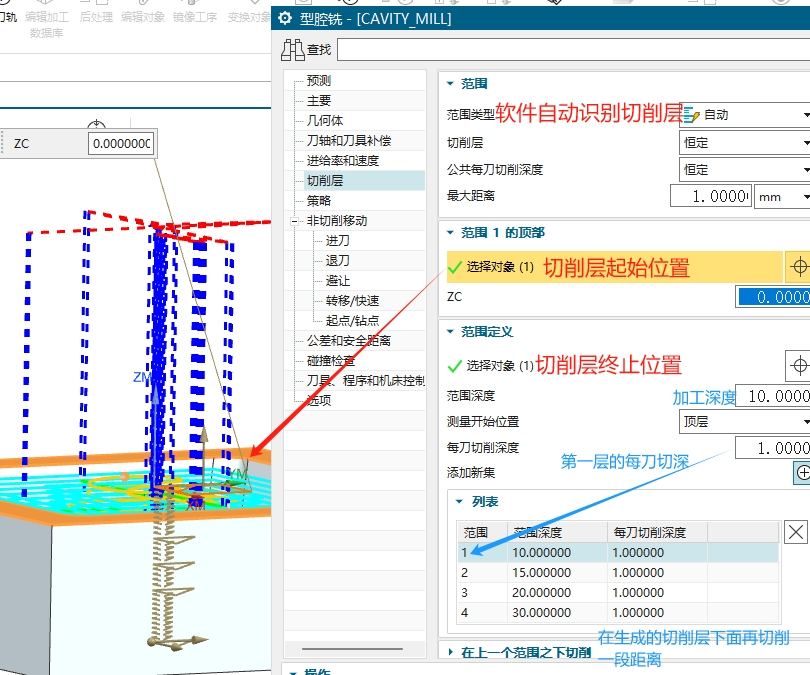Click the X delete button beside the list
Screen dimensions: 810x675
point(796,532)
